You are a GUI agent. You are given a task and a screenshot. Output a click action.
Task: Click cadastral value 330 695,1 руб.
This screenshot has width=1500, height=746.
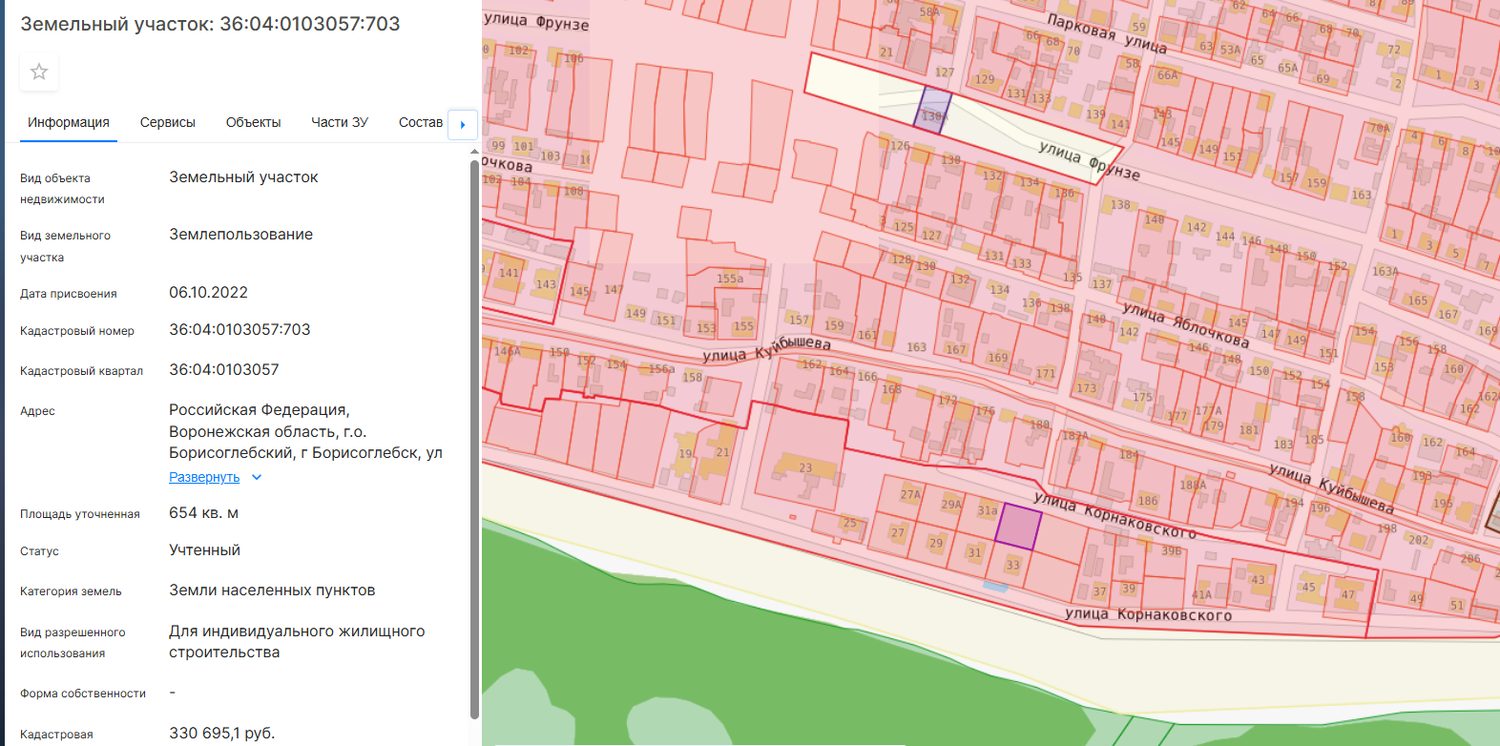point(222,733)
